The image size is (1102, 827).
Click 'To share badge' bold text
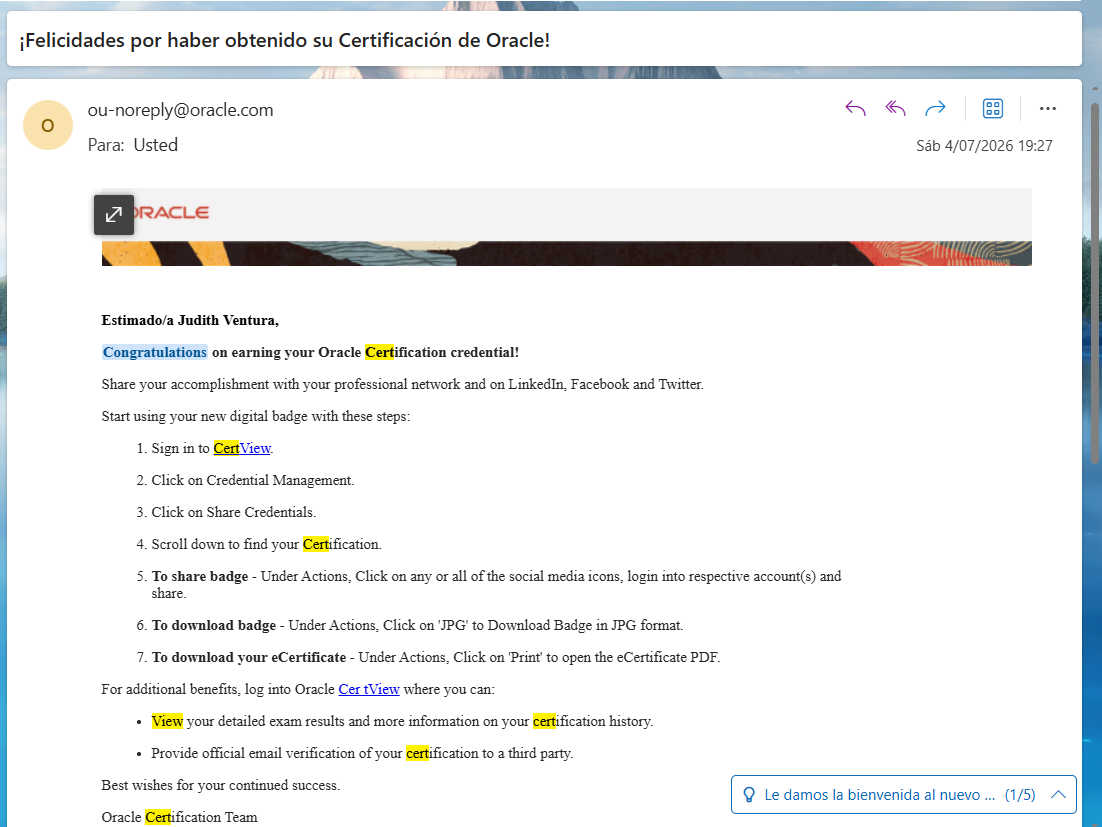[200, 576]
